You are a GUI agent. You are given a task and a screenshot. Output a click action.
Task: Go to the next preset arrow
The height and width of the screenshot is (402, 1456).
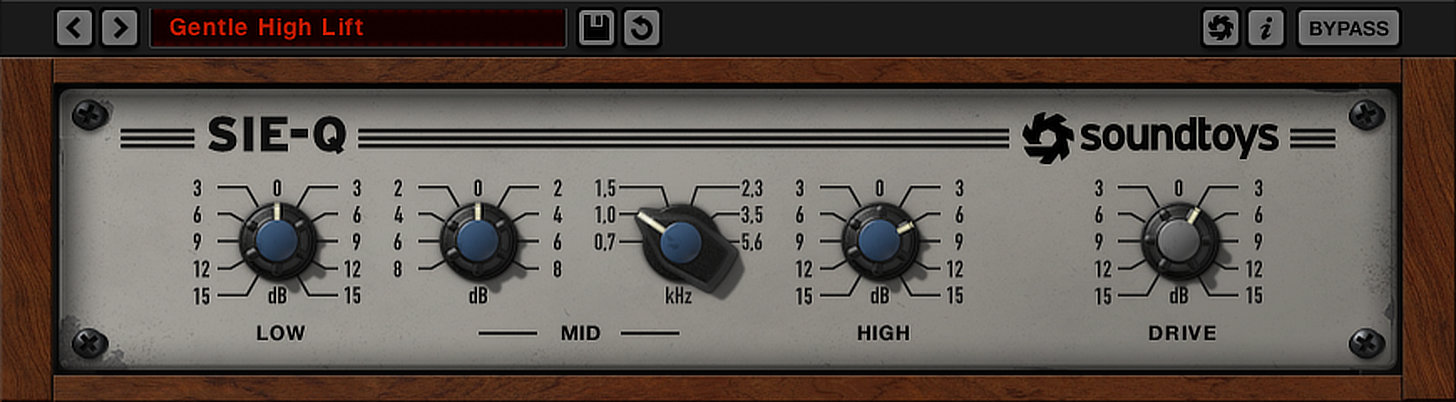[120, 27]
